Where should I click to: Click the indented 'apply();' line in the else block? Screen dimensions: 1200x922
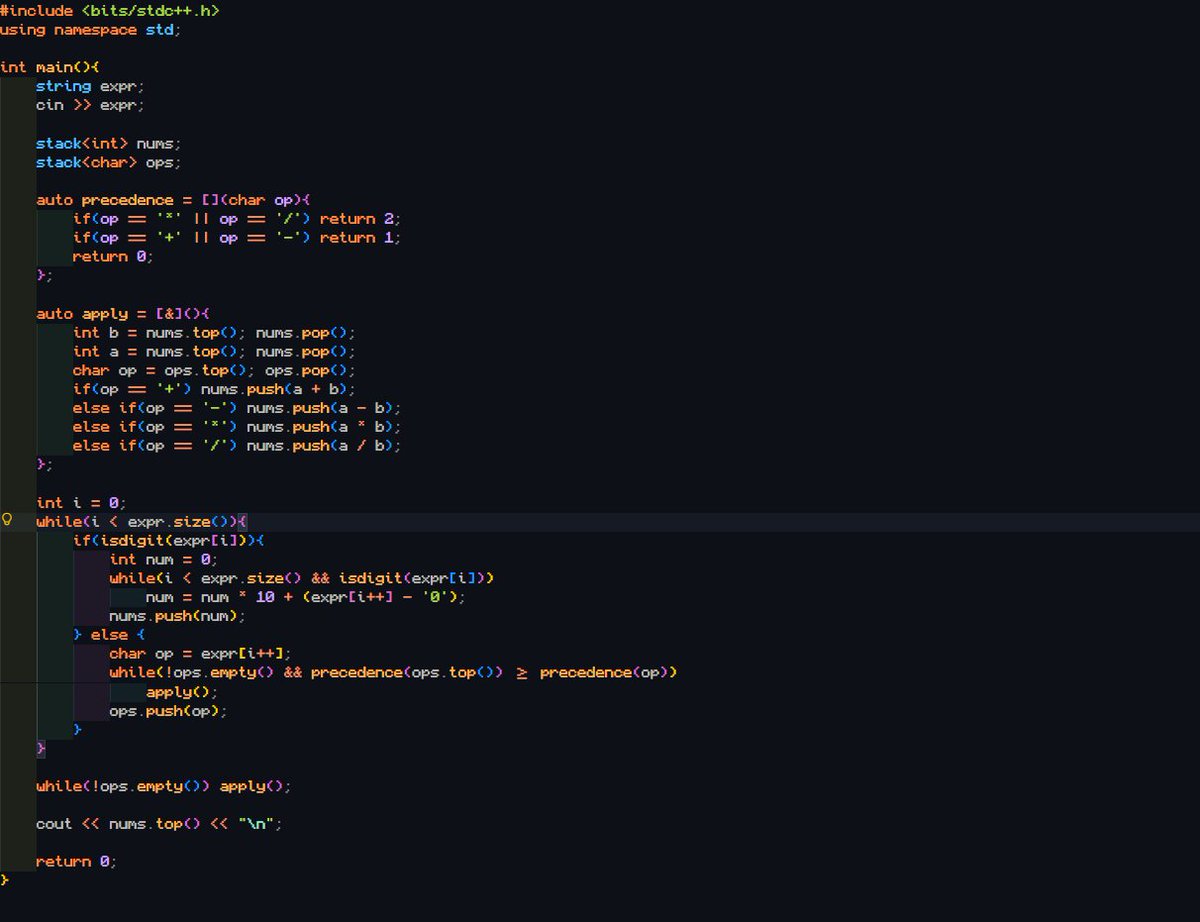pos(182,693)
